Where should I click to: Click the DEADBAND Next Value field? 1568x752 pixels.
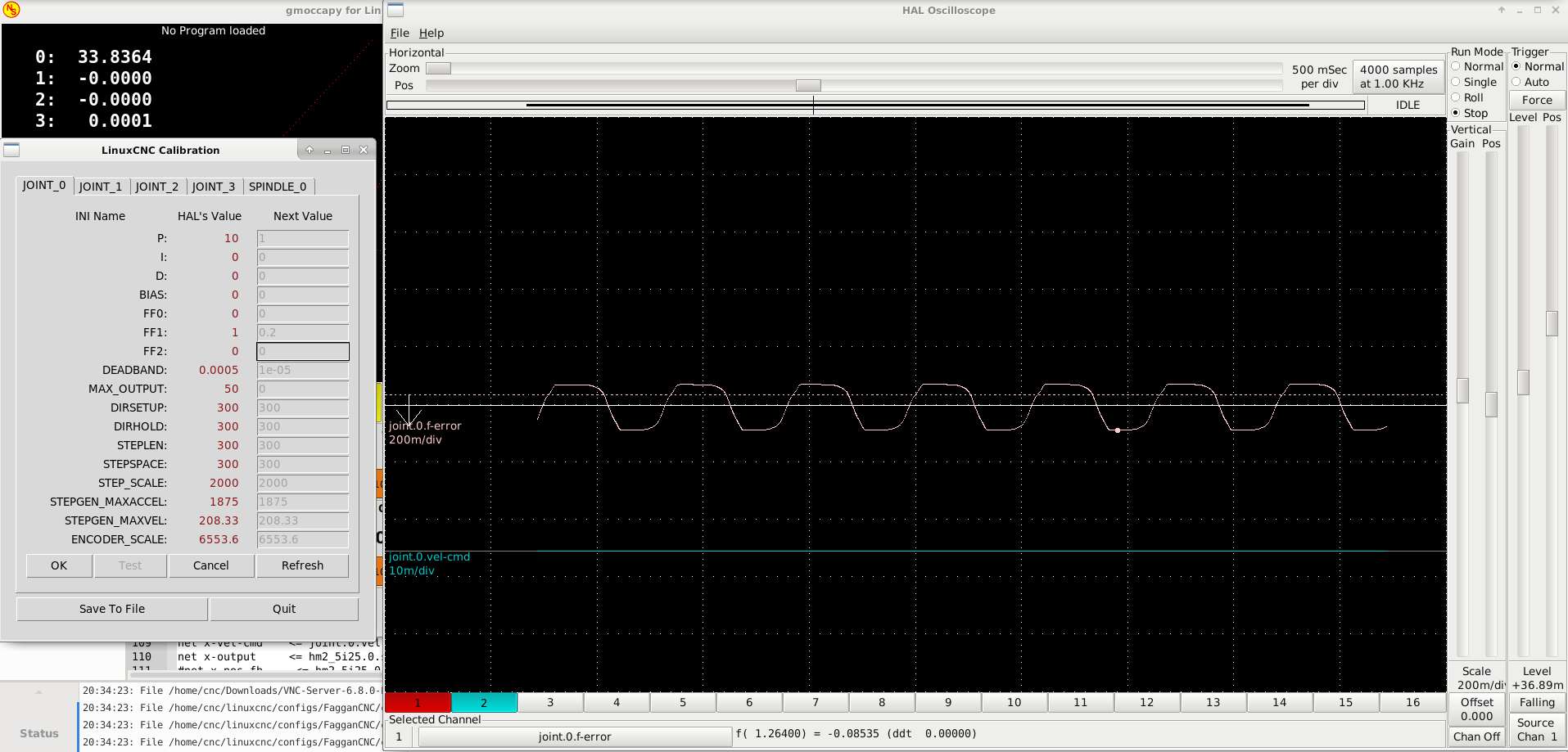[x=303, y=370]
